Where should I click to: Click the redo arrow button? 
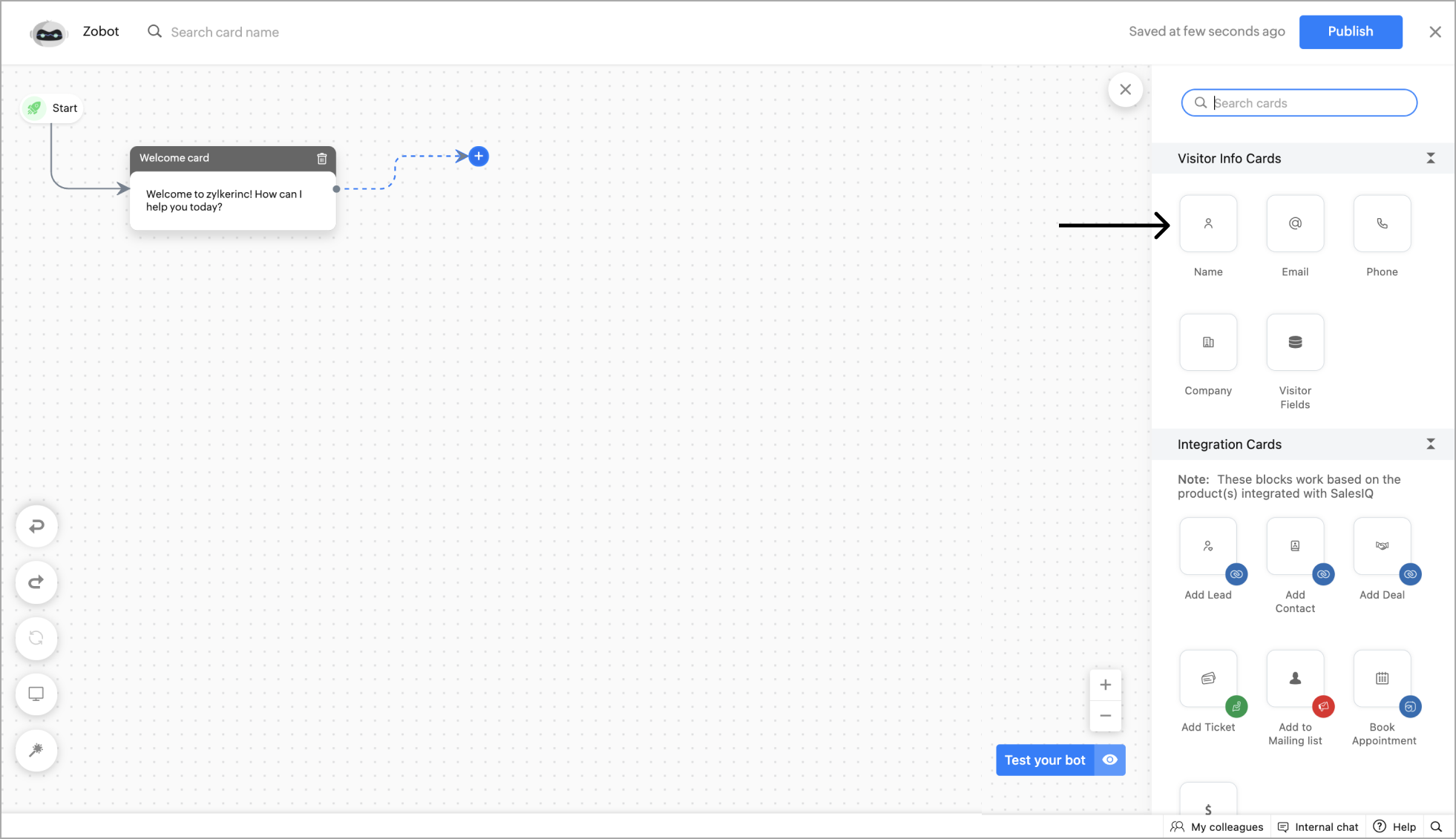[x=36, y=582]
